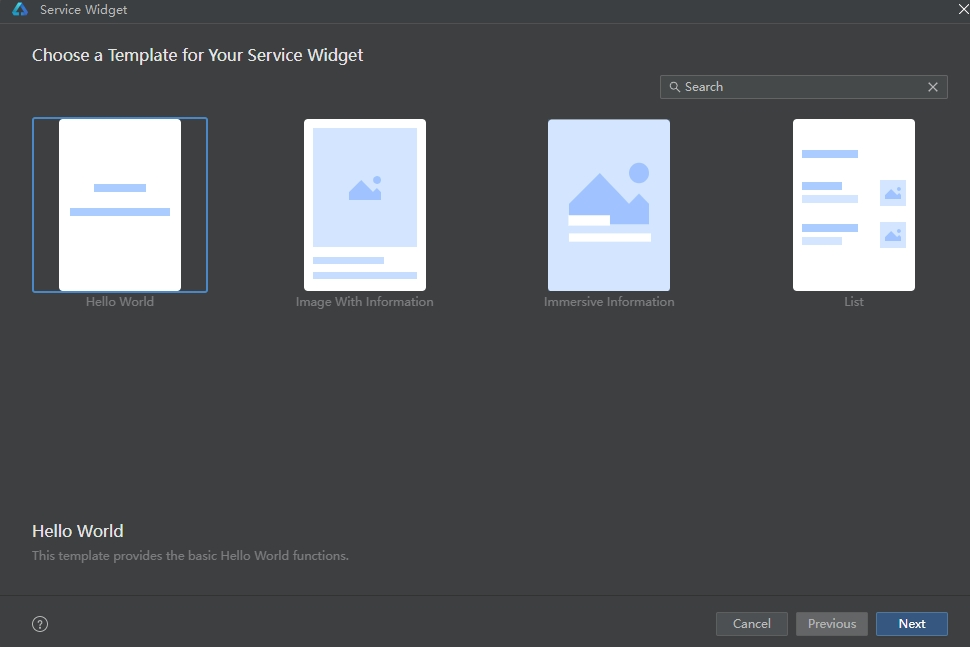Image resolution: width=970 pixels, height=647 pixels.
Task: Click the 'Service Widget' window title
Action: pyautogui.click(x=84, y=10)
